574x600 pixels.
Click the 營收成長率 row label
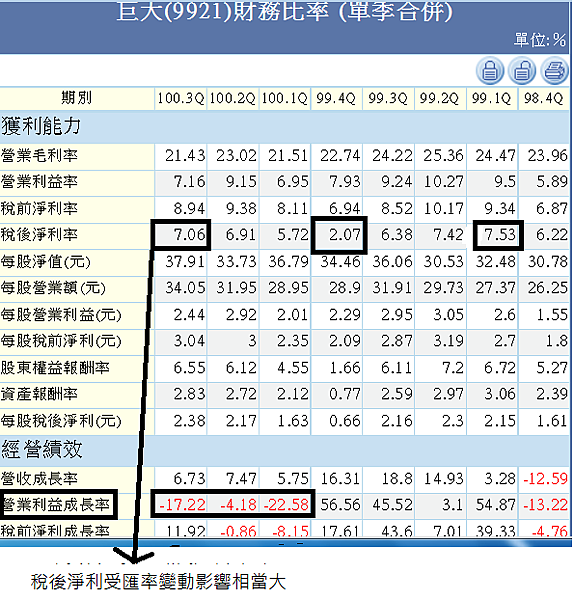39,479
